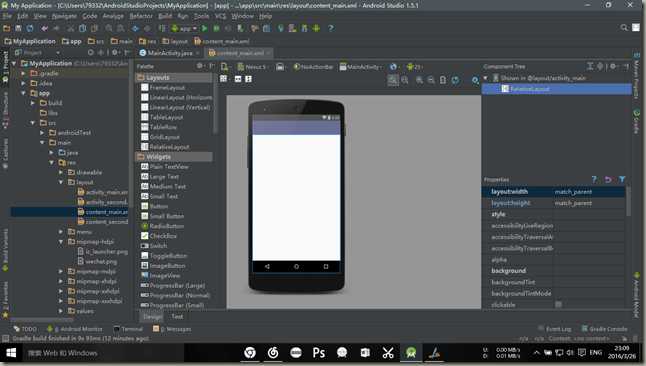Click the Cut scissors toolbar icon

(70, 28)
